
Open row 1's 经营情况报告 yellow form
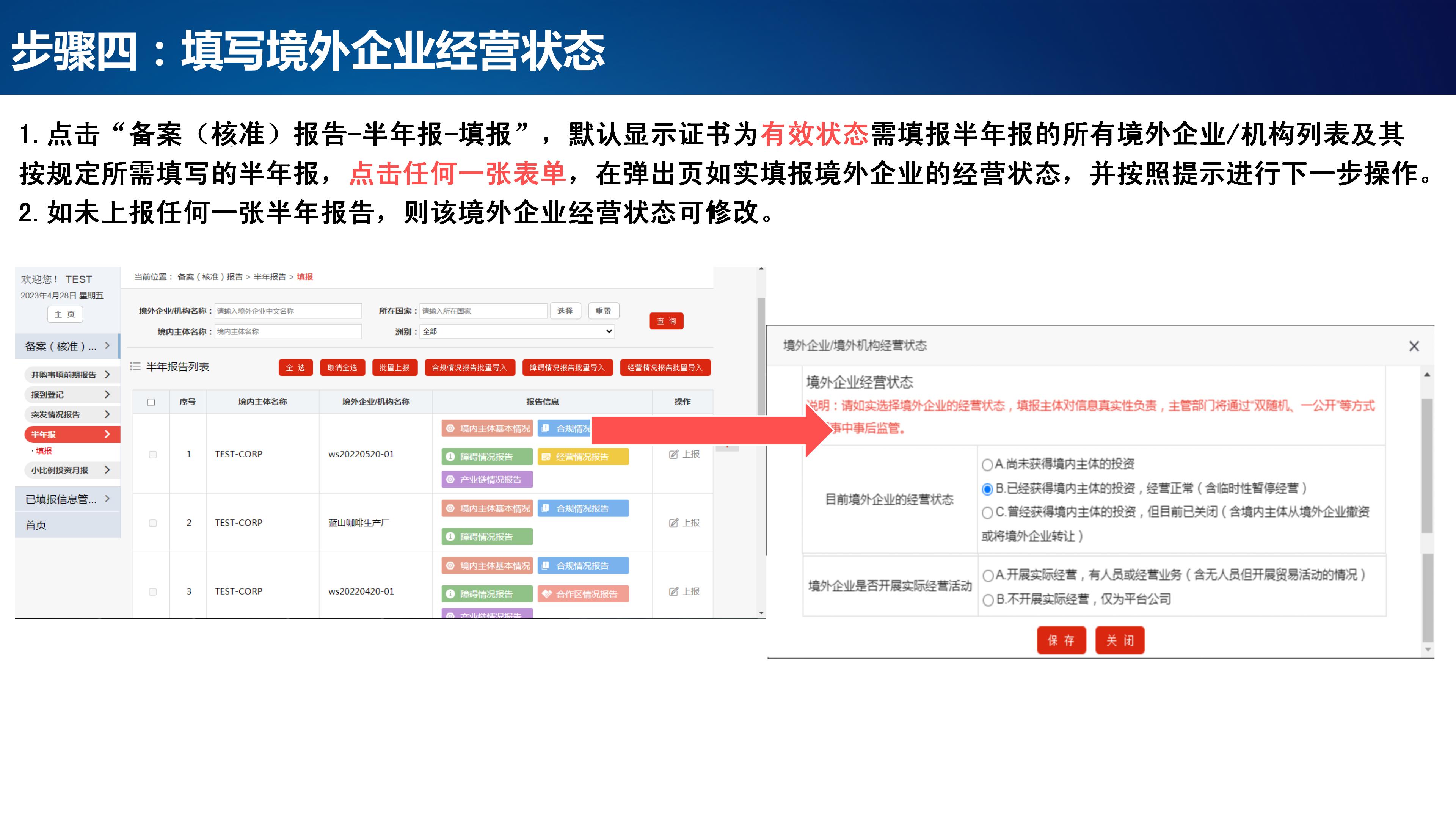tap(582, 457)
